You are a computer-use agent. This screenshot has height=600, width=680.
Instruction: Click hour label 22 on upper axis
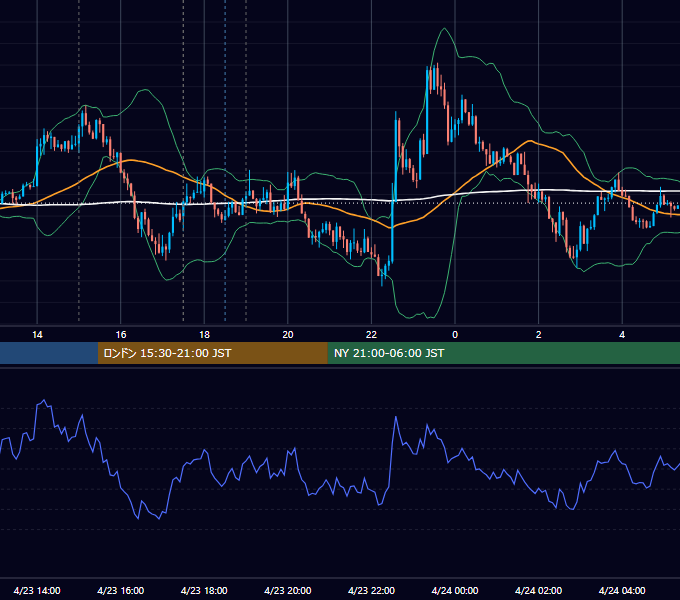pos(371,335)
